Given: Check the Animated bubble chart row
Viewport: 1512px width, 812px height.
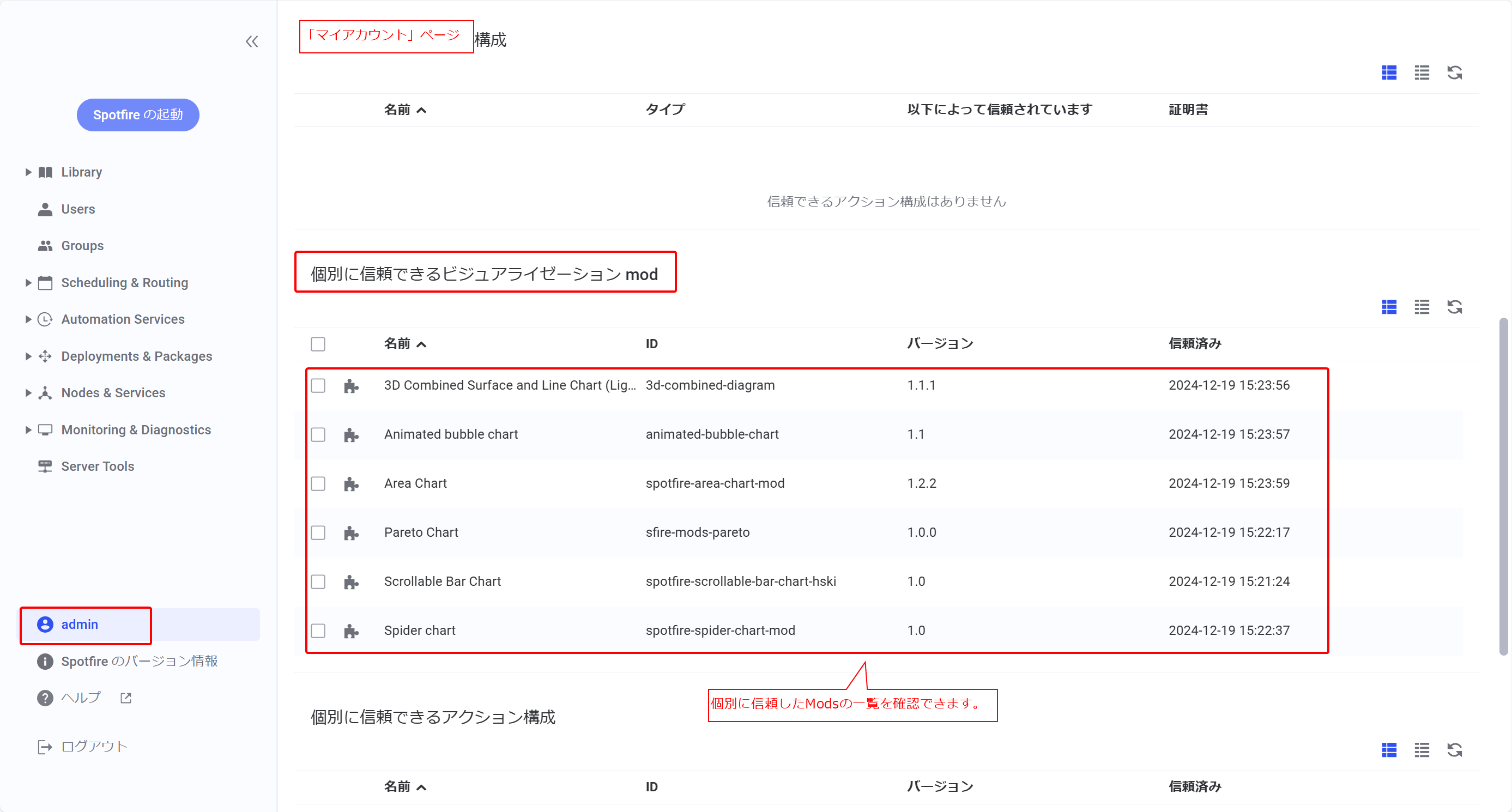Looking at the screenshot, I should point(318,435).
